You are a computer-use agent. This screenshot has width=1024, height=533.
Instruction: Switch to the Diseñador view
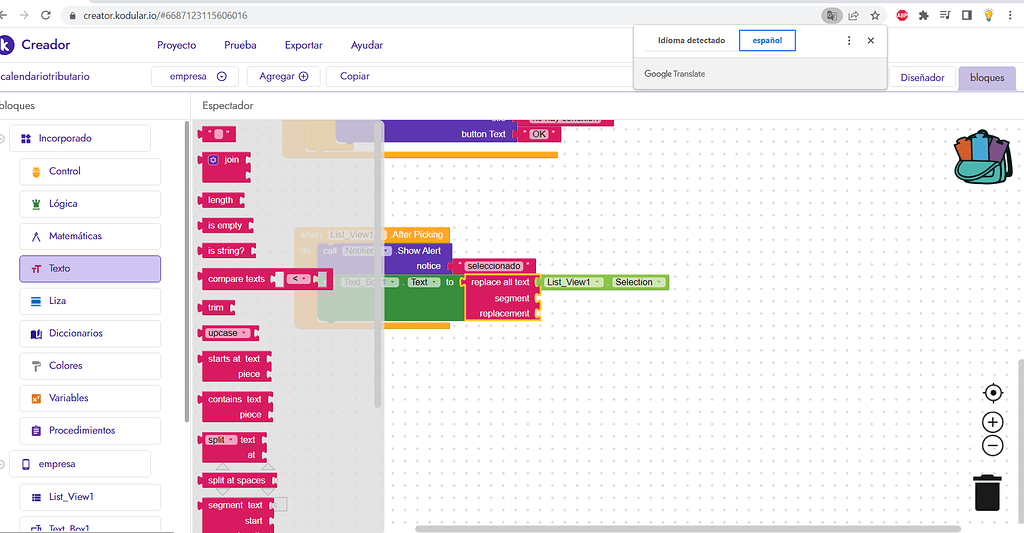tap(921, 77)
